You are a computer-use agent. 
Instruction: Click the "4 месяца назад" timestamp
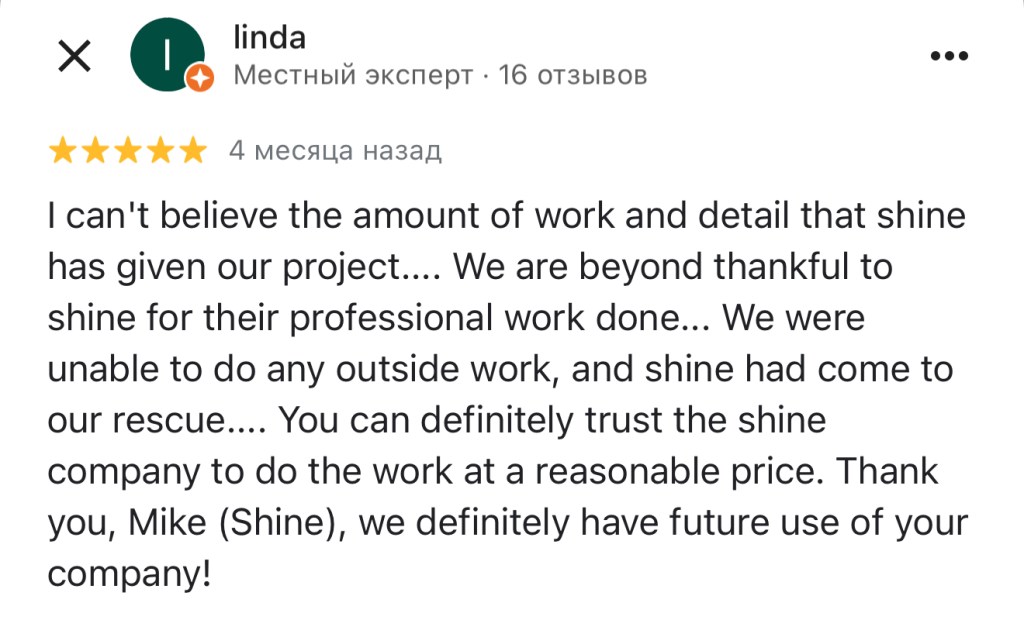(x=335, y=151)
